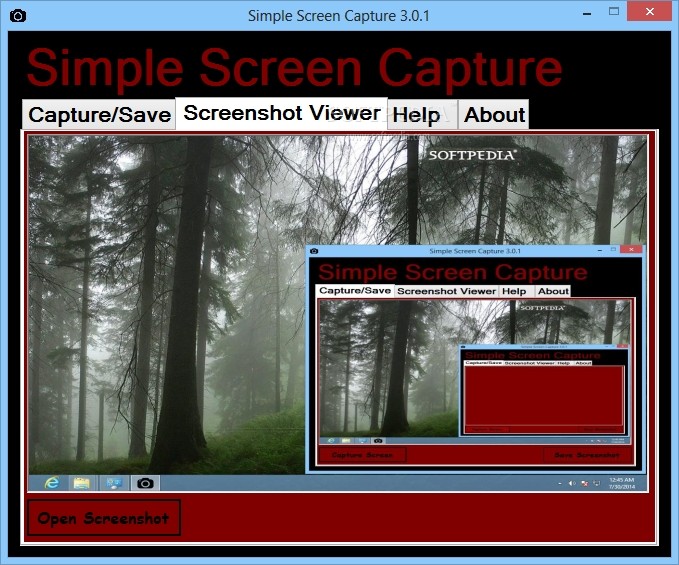Click Capture Screen button in nested window
This screenshot has height=565, width=679.
(362, 455)
